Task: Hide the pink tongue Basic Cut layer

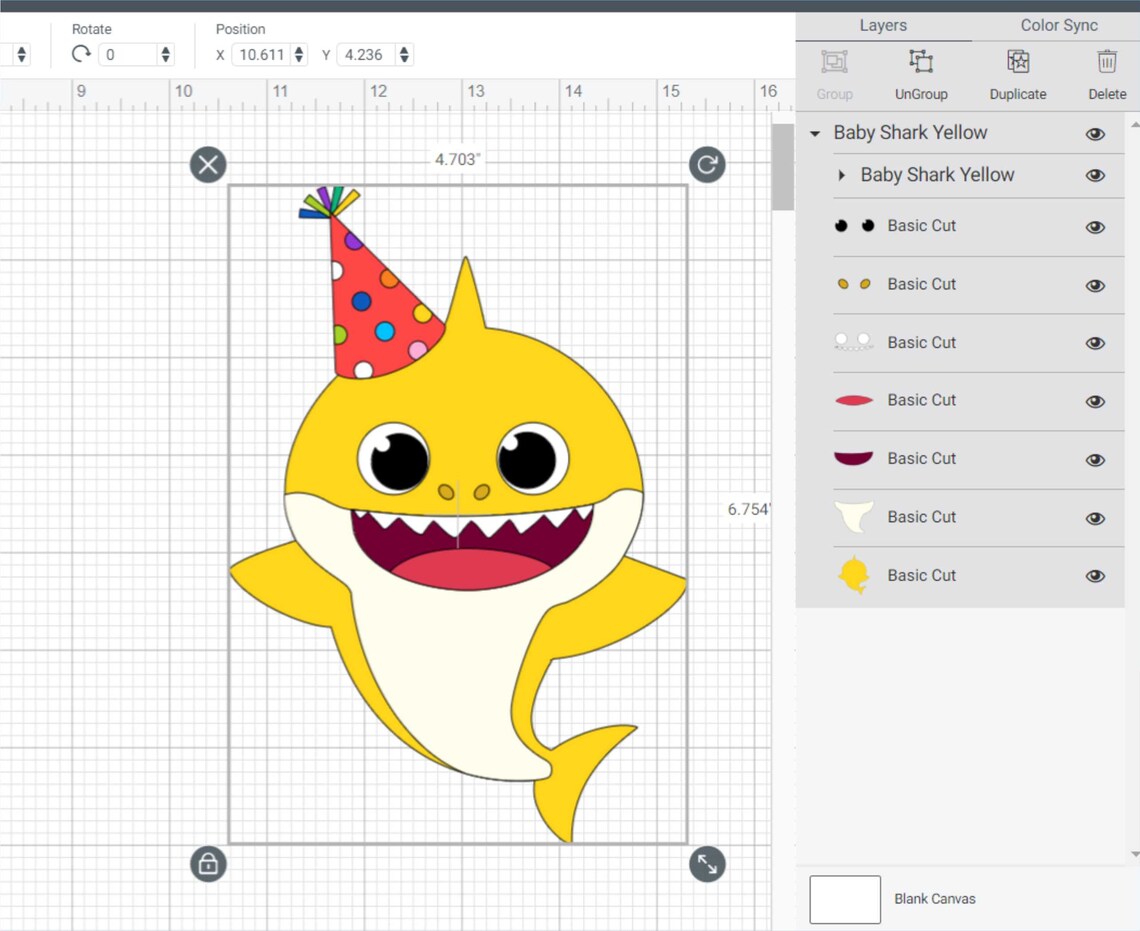Action: point(1095,401)
